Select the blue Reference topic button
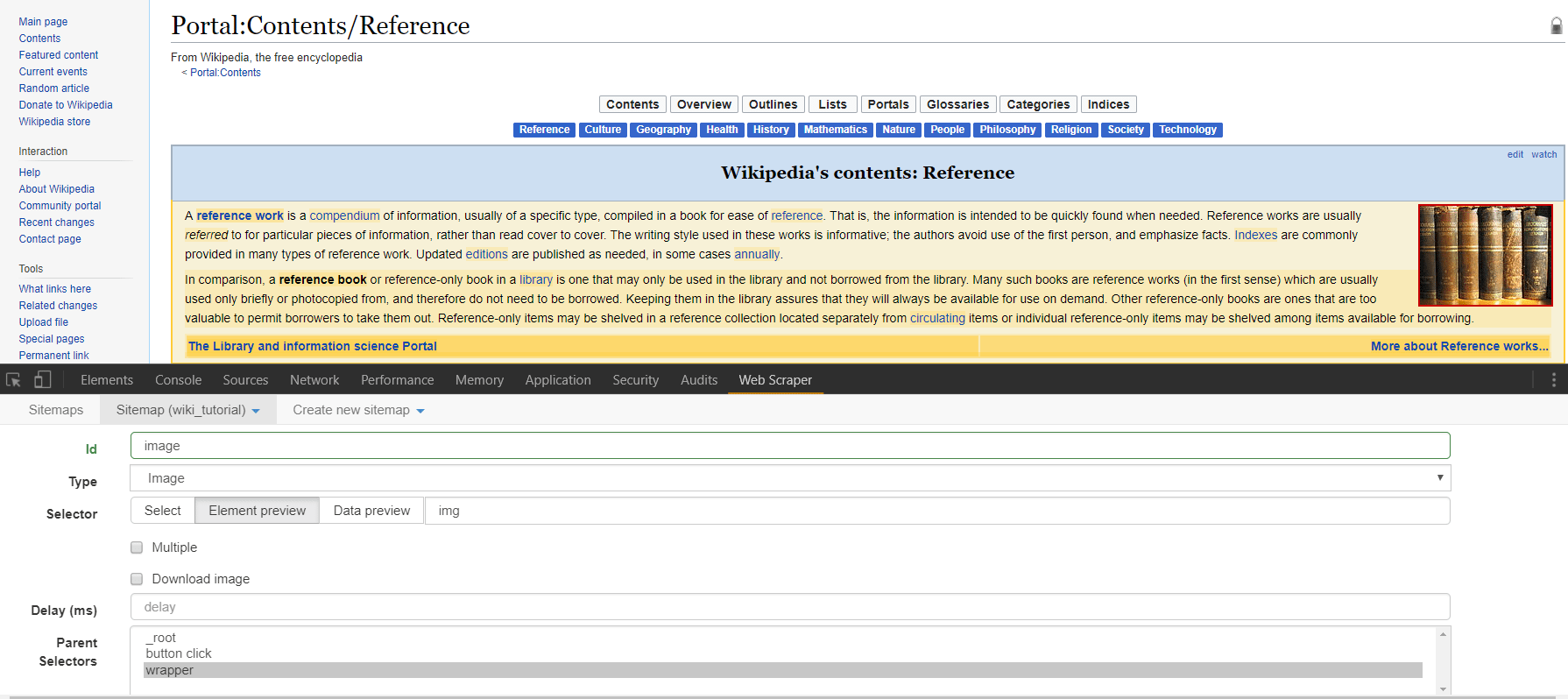Viewport: 1568px width, 699px height. [x=544, y=130]
